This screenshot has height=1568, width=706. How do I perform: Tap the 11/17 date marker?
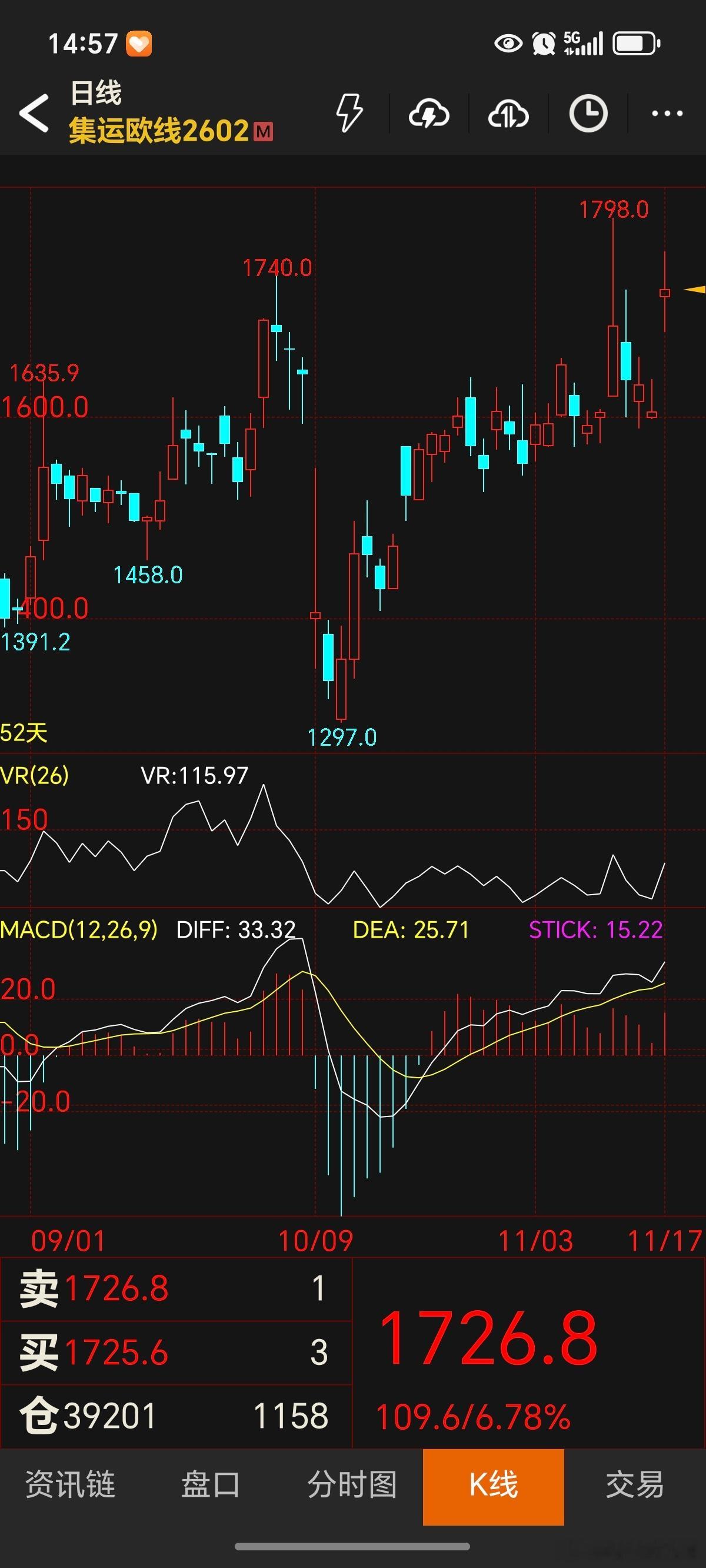(665, 1241)
